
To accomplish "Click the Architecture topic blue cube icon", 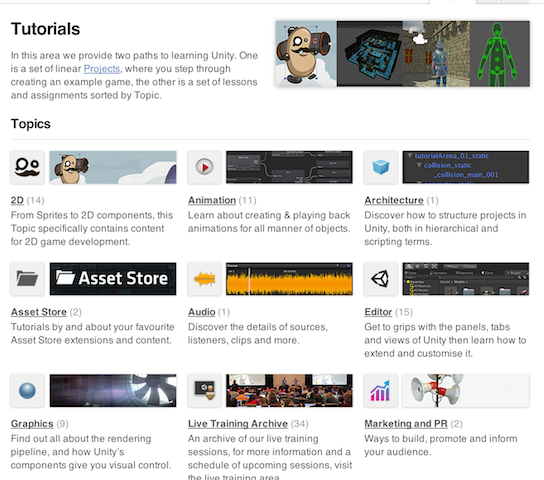I will 381,167.
